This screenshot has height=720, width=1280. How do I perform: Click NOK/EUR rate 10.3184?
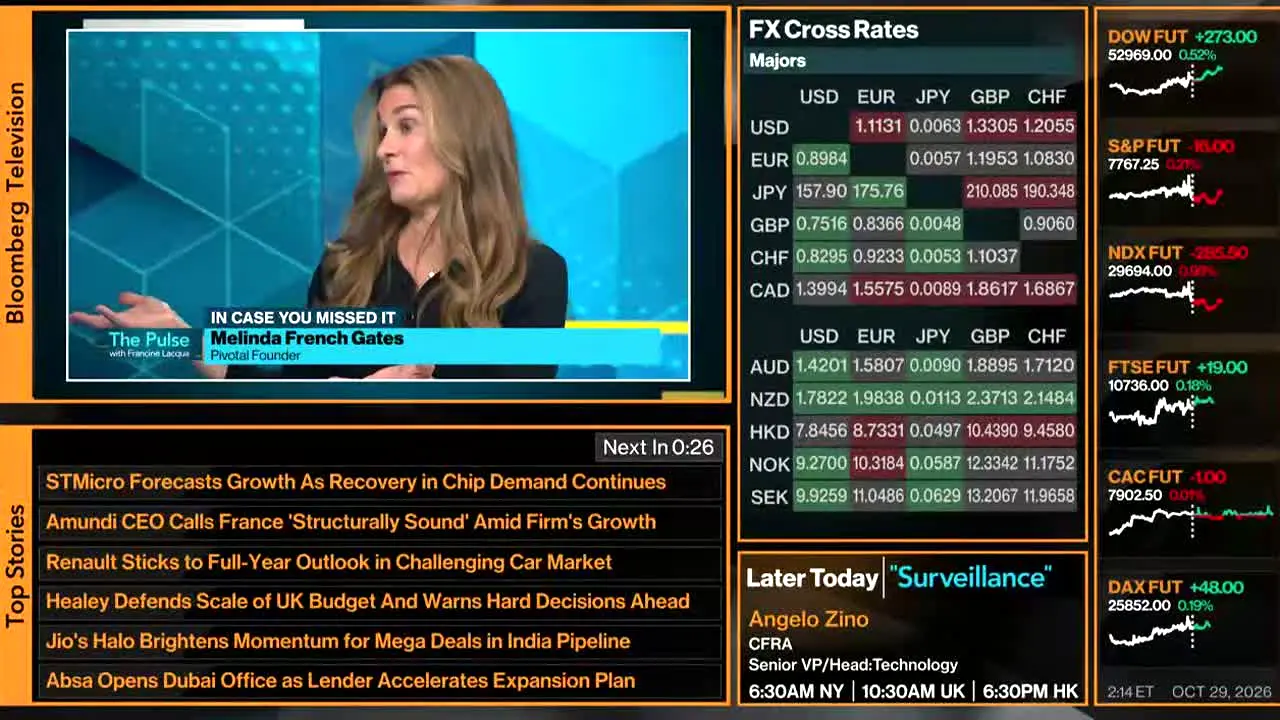point(877,463)
